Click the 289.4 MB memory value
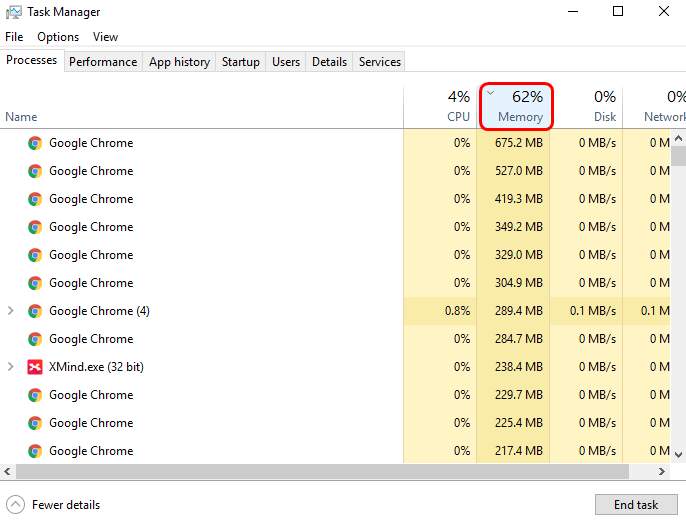Image resolution: width=686 pixels, height=524 pixels. 519,311
